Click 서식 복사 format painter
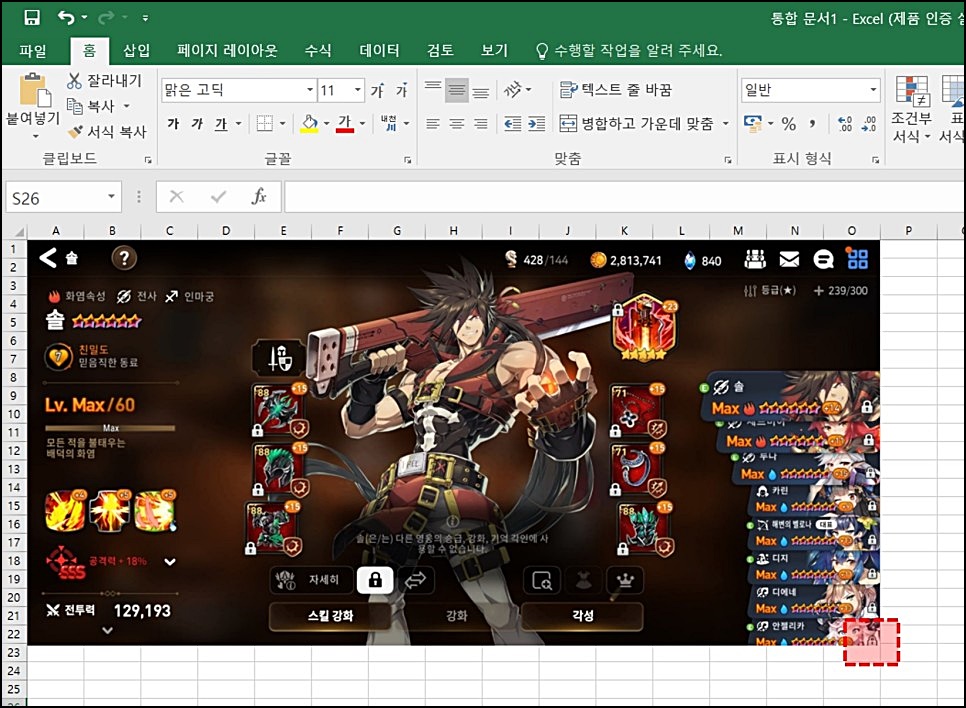Screen dimensions: 966x708 coord(107,132)
